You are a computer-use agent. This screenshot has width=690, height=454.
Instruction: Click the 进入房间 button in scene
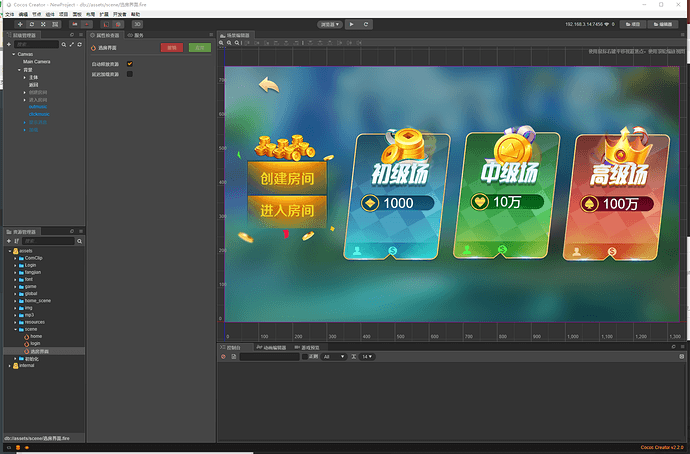(287, 211)
